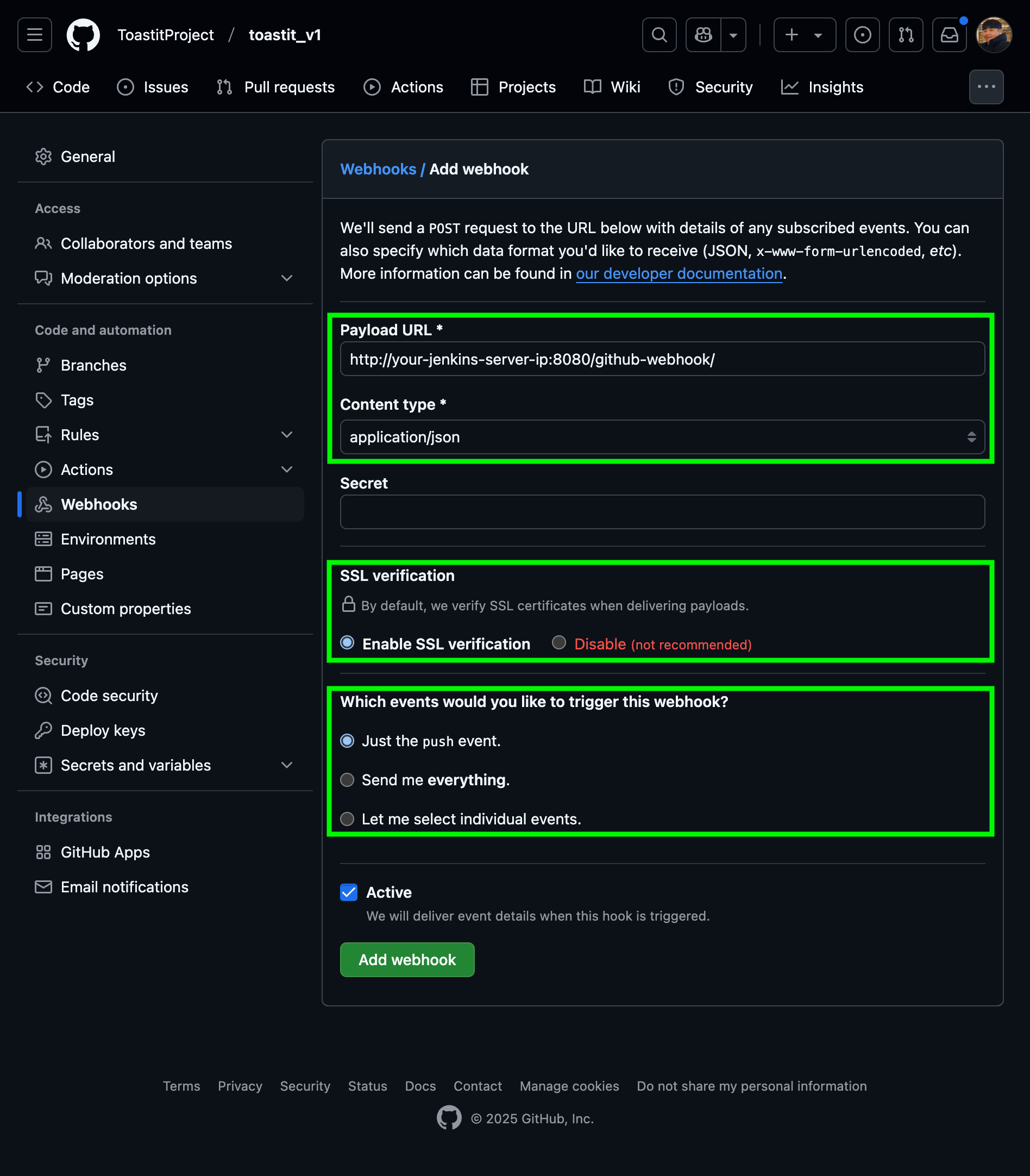Focus the Secret input field
The image size is (1030, 1176).
662,512
